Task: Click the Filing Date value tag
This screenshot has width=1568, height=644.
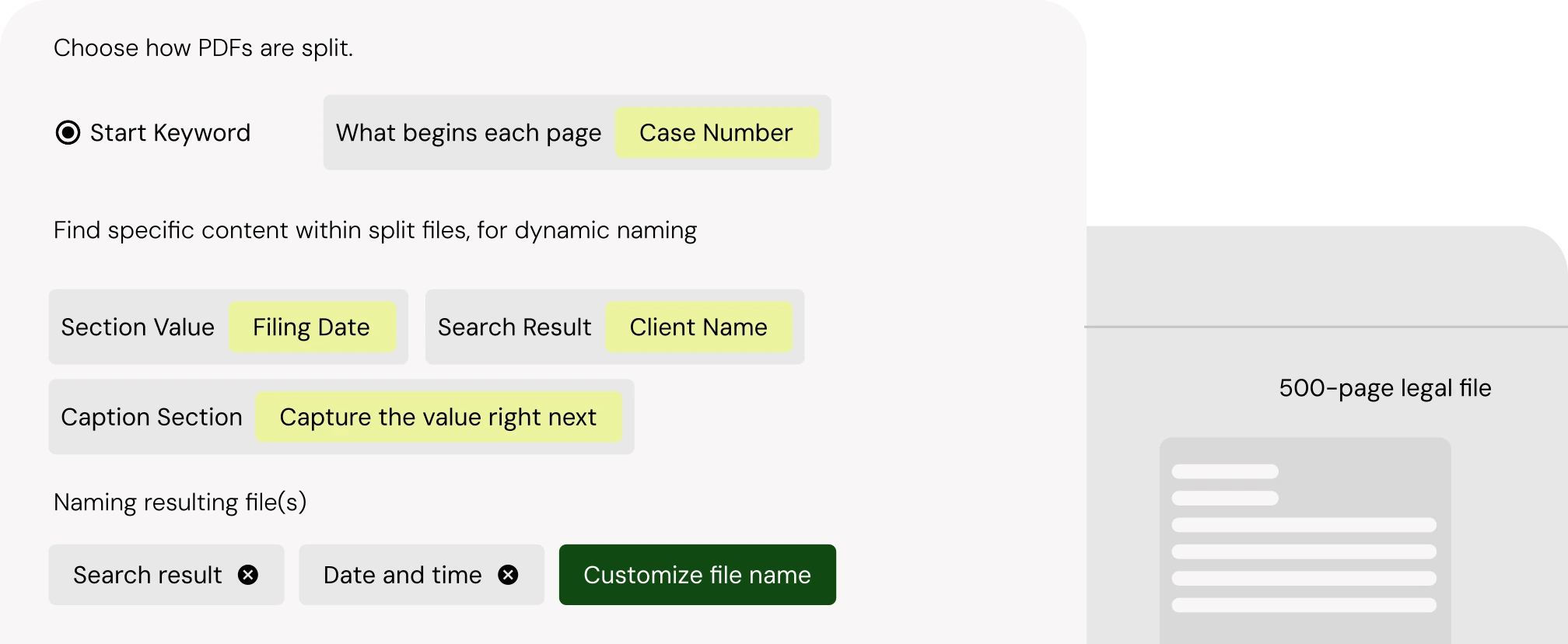Action: pos(312,327)
